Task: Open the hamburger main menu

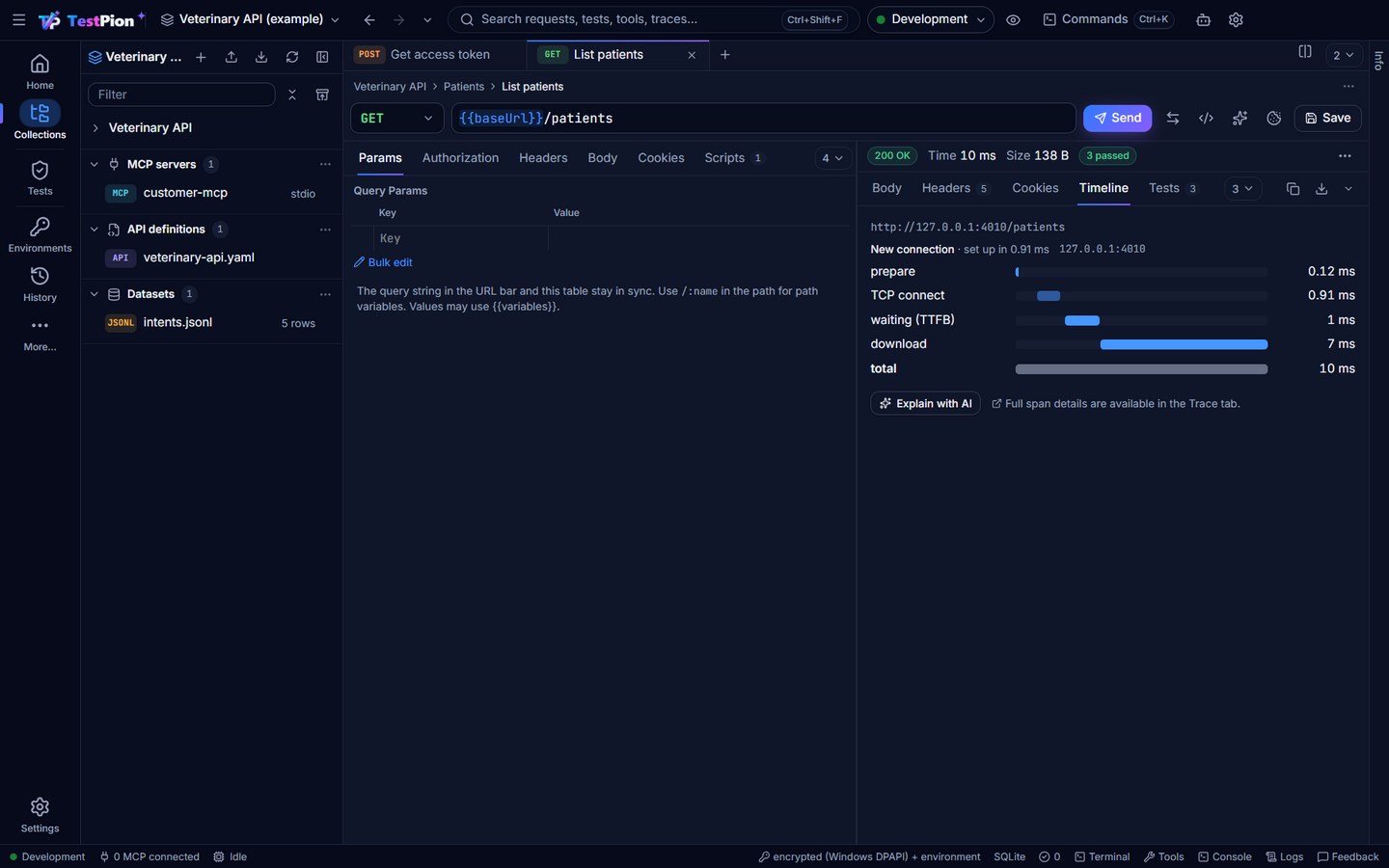Action: coord(18,19)
